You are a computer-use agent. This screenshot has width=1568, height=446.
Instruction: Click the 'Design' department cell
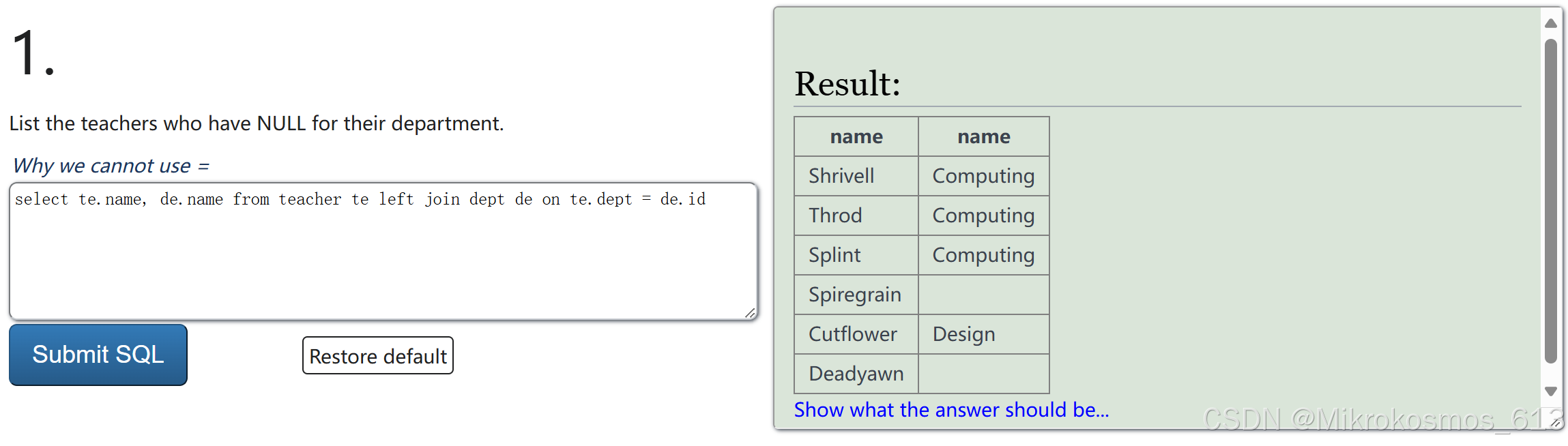[x=963, y=334]
